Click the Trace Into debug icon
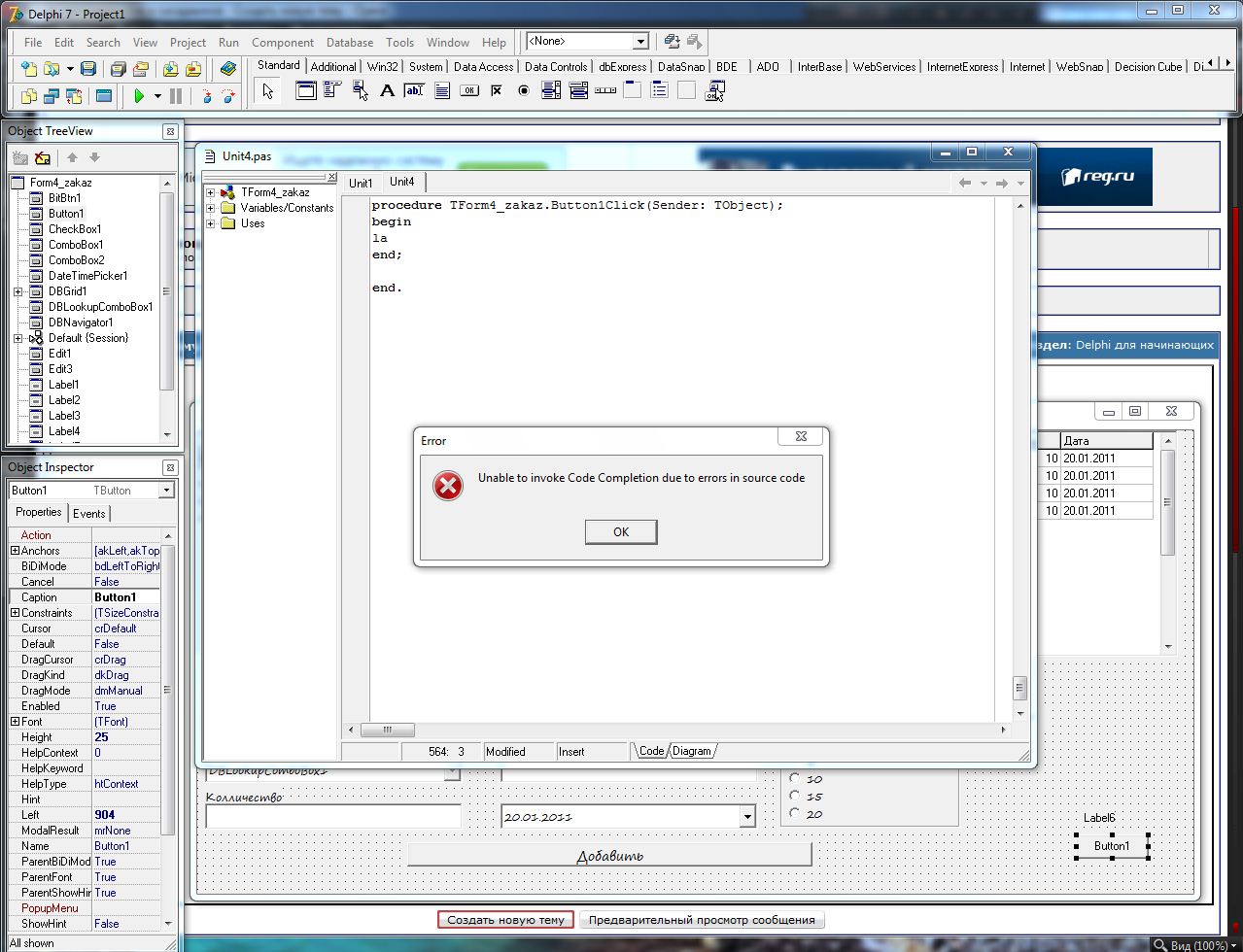Image resolution: width=1243 pixels, height=952 pixels. [206, 96]
